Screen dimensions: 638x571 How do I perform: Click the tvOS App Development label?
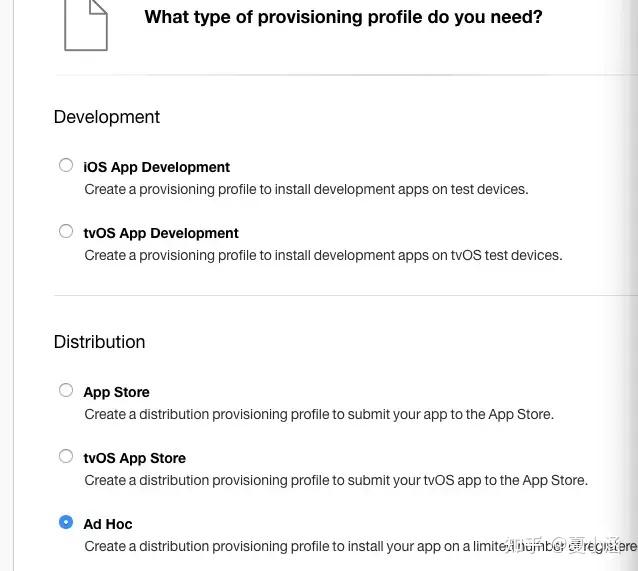click(160, 233)
